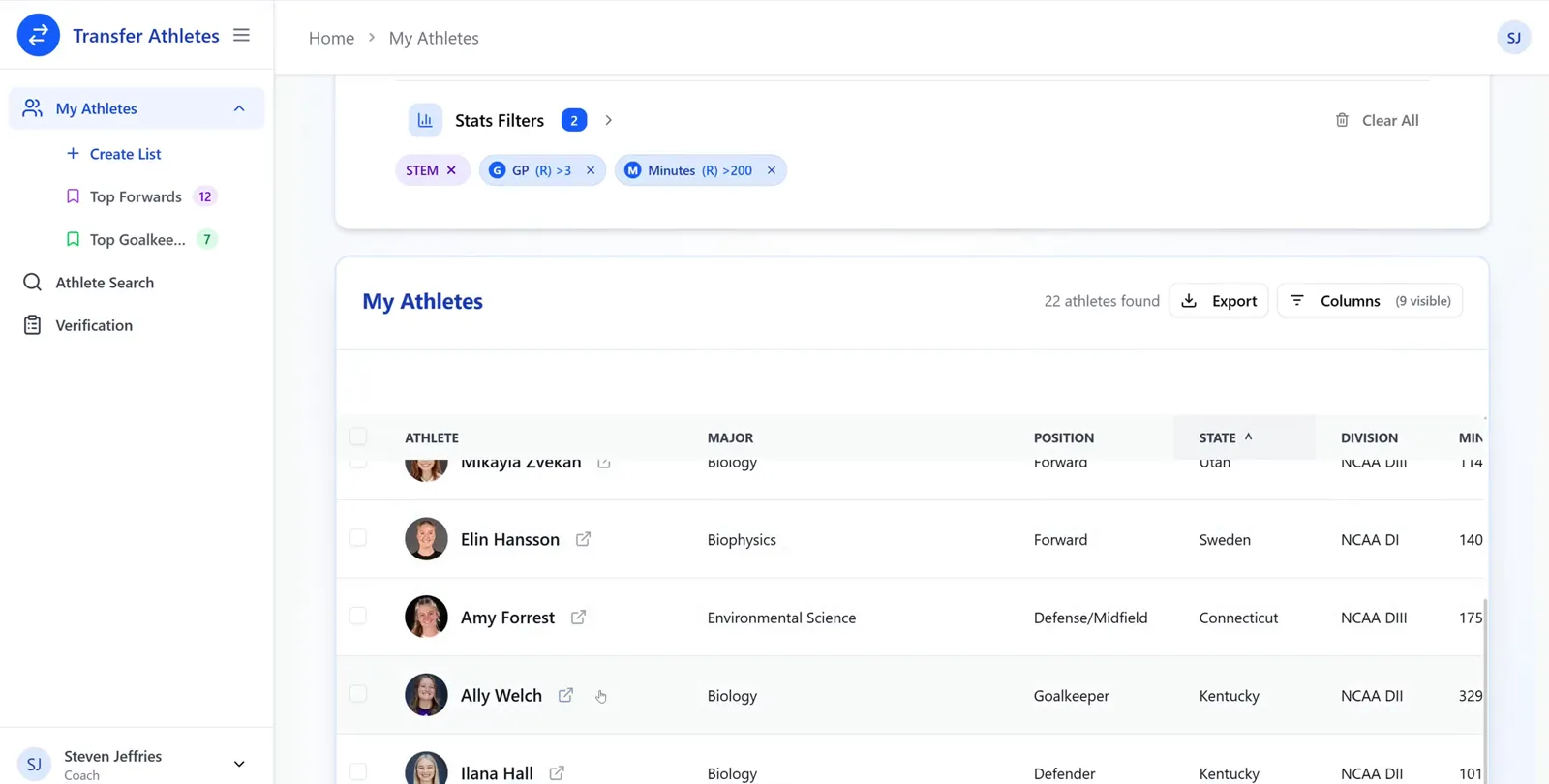Click Create List link
This screenshot has width=1549, height=784.
tap(114, 154)
